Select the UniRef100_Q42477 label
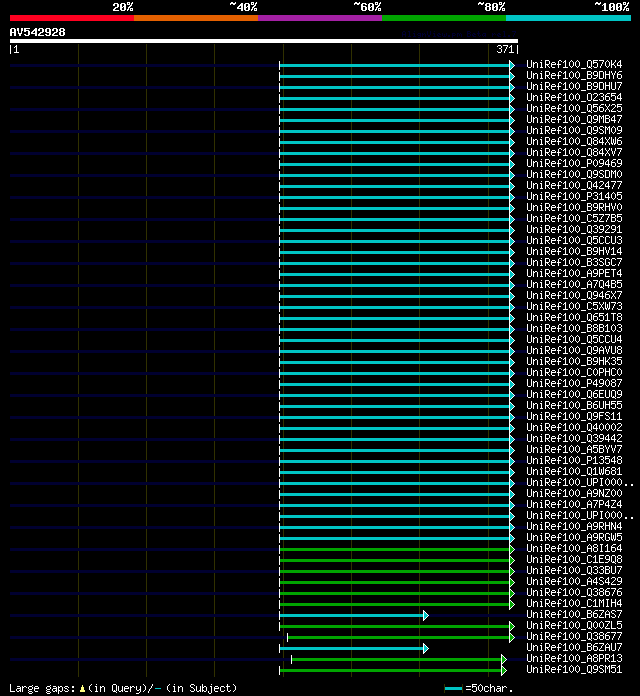 point(574,185)
